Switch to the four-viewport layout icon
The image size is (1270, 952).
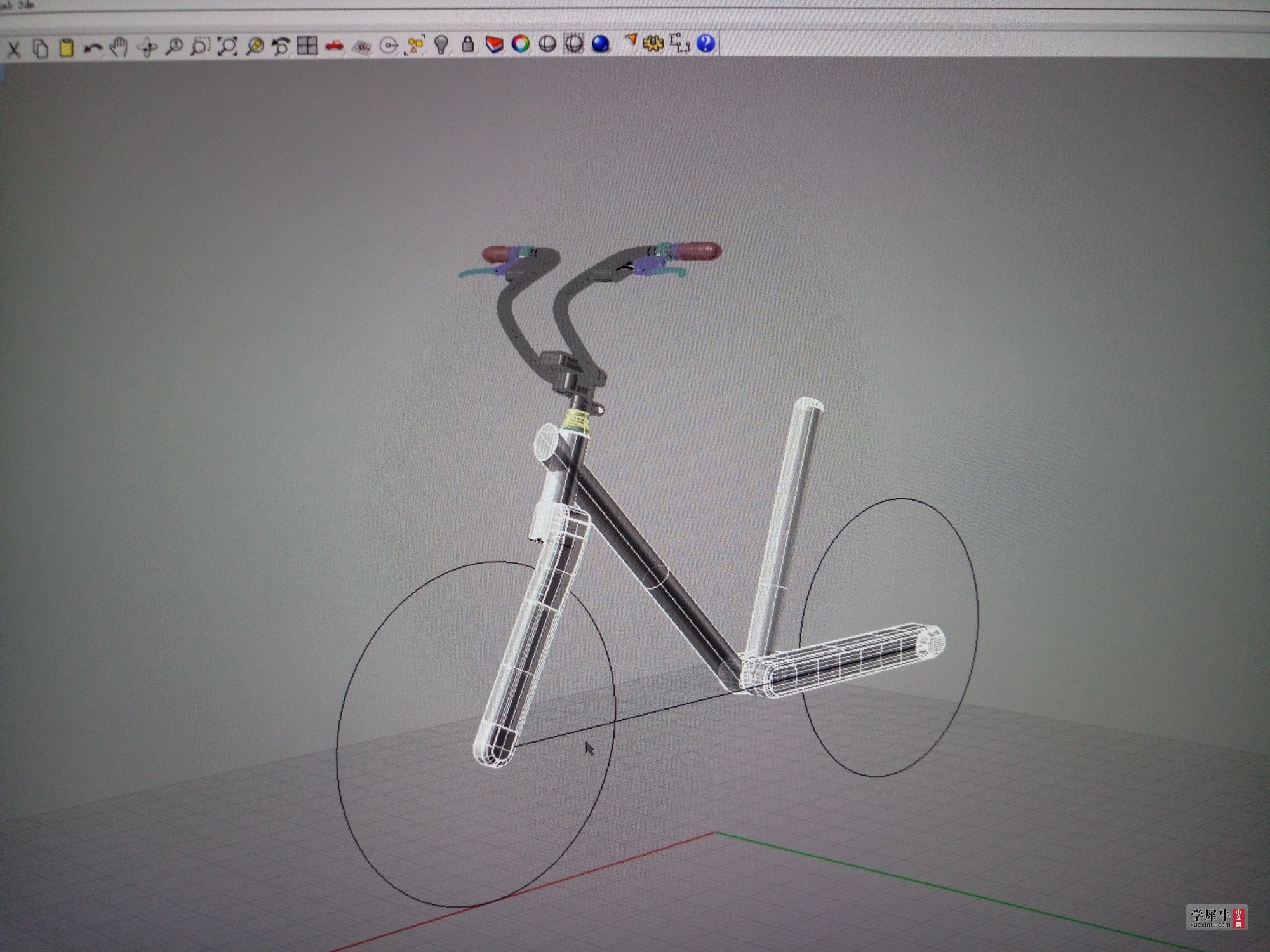[x=307, y=46]
